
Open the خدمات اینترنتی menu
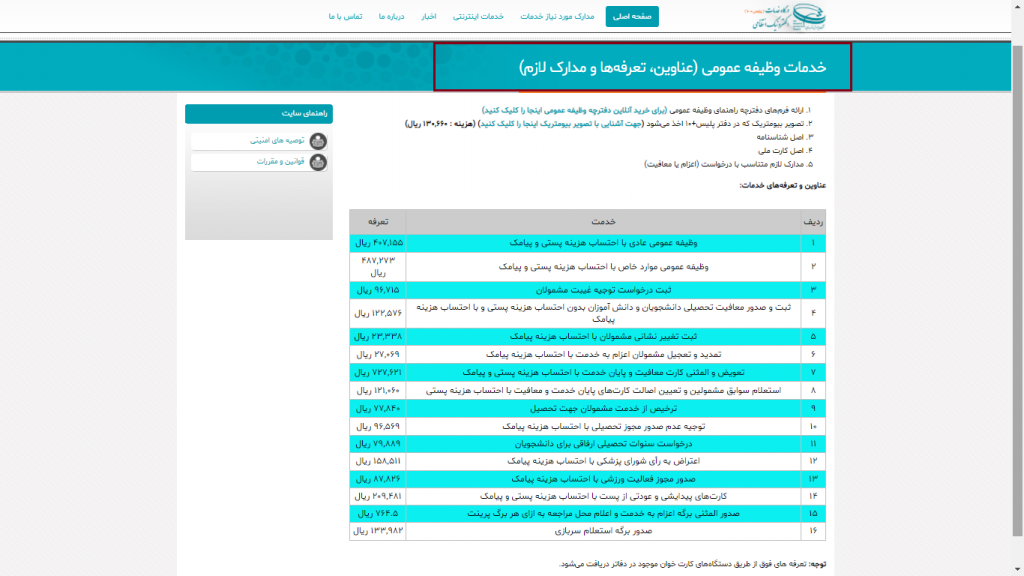pos(478,16)
